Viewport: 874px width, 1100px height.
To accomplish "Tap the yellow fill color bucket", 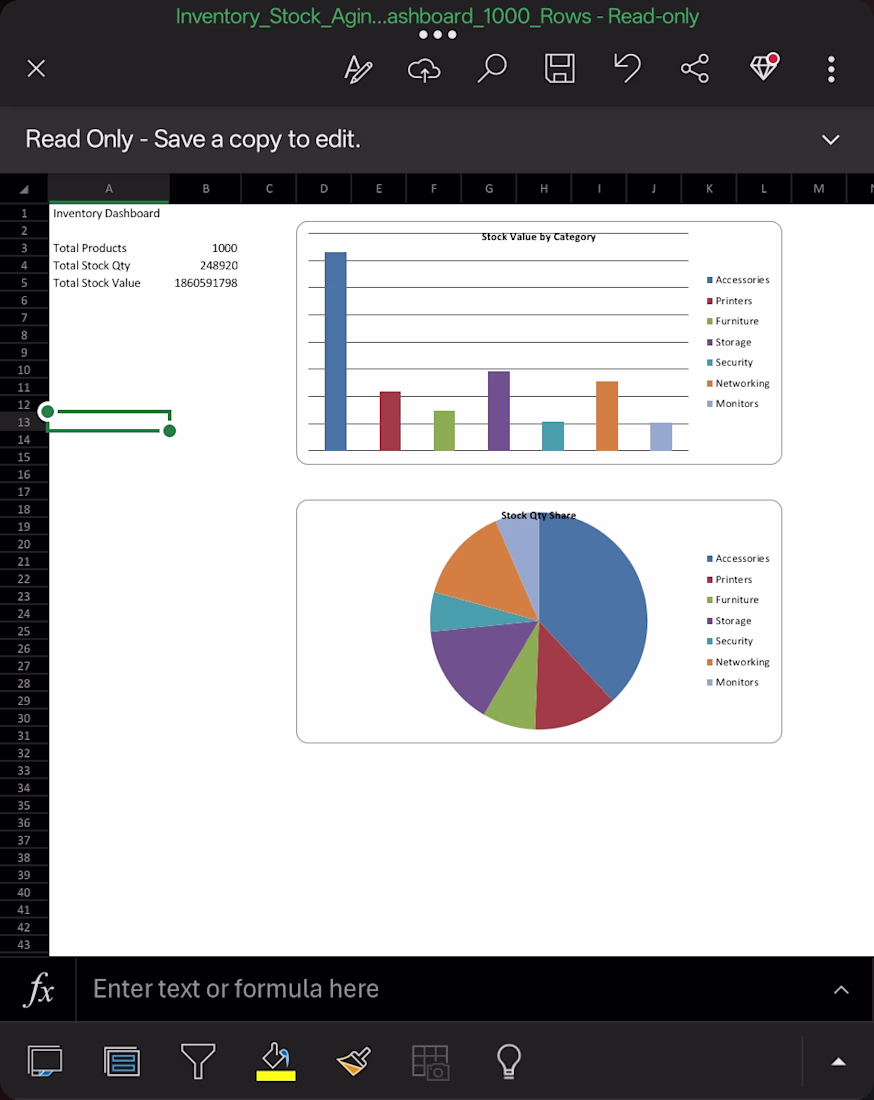I will 276,1061.
